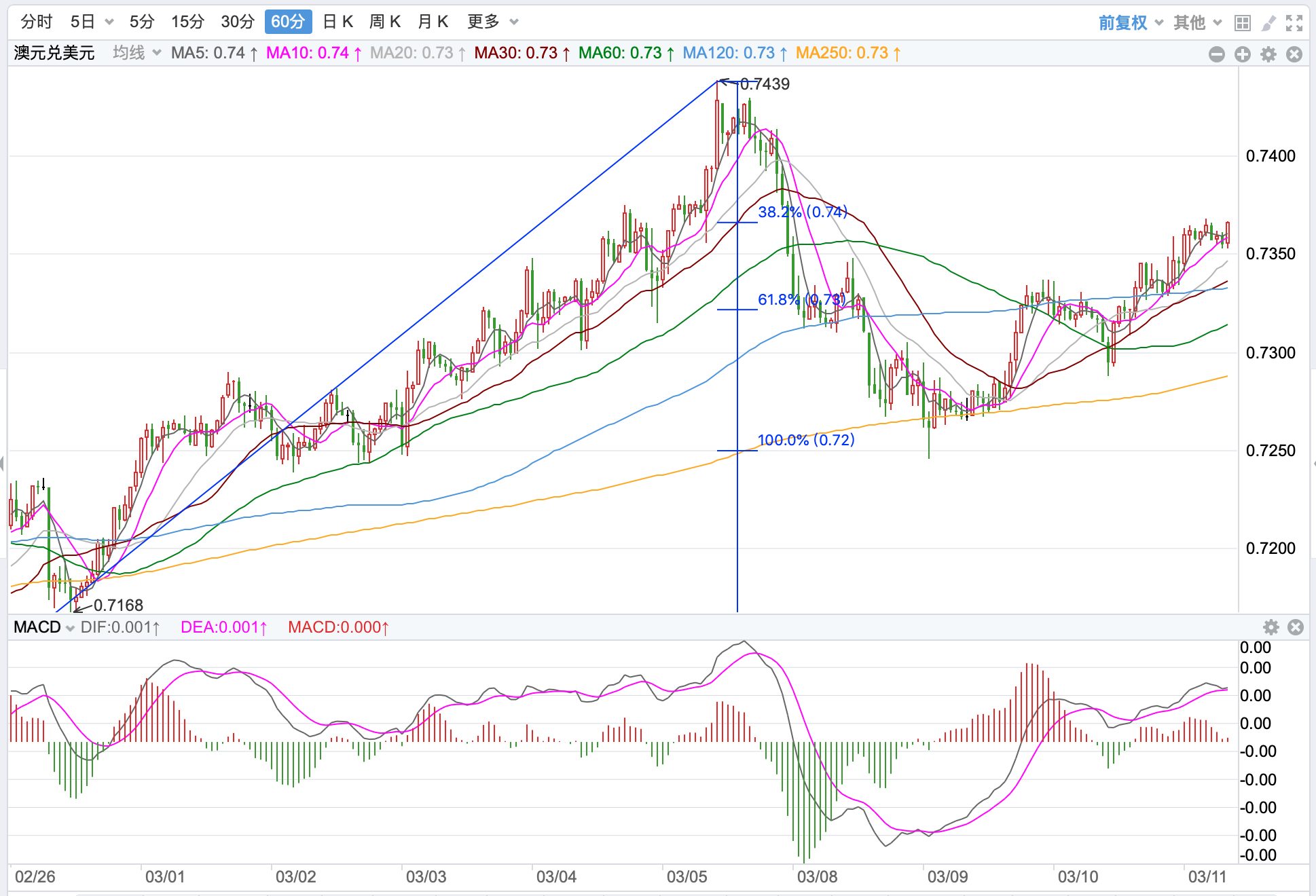This screenshot has width=1316, height=896.
Task: Click the 0.7350 price axis label
Action: click(1271, 254)
